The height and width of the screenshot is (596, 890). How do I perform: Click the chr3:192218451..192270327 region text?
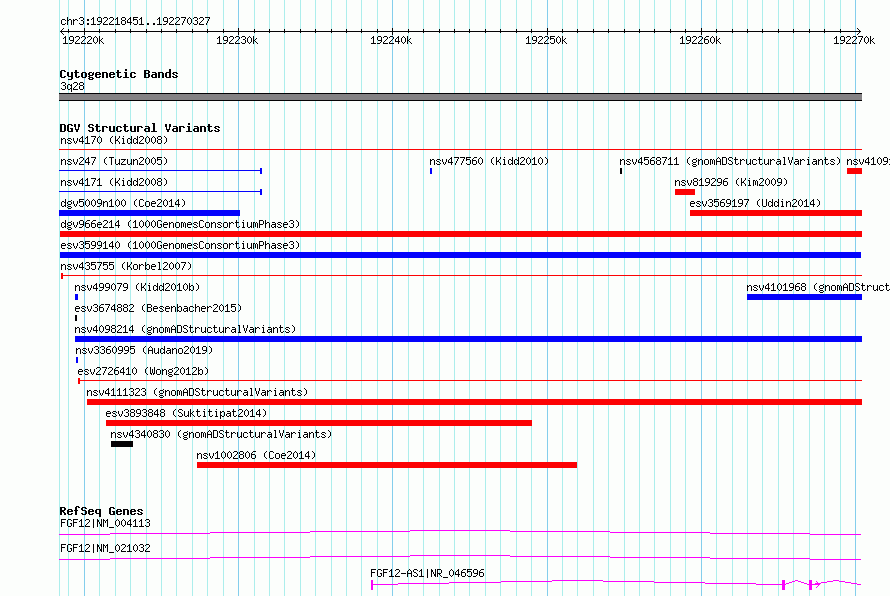point(135,22)
